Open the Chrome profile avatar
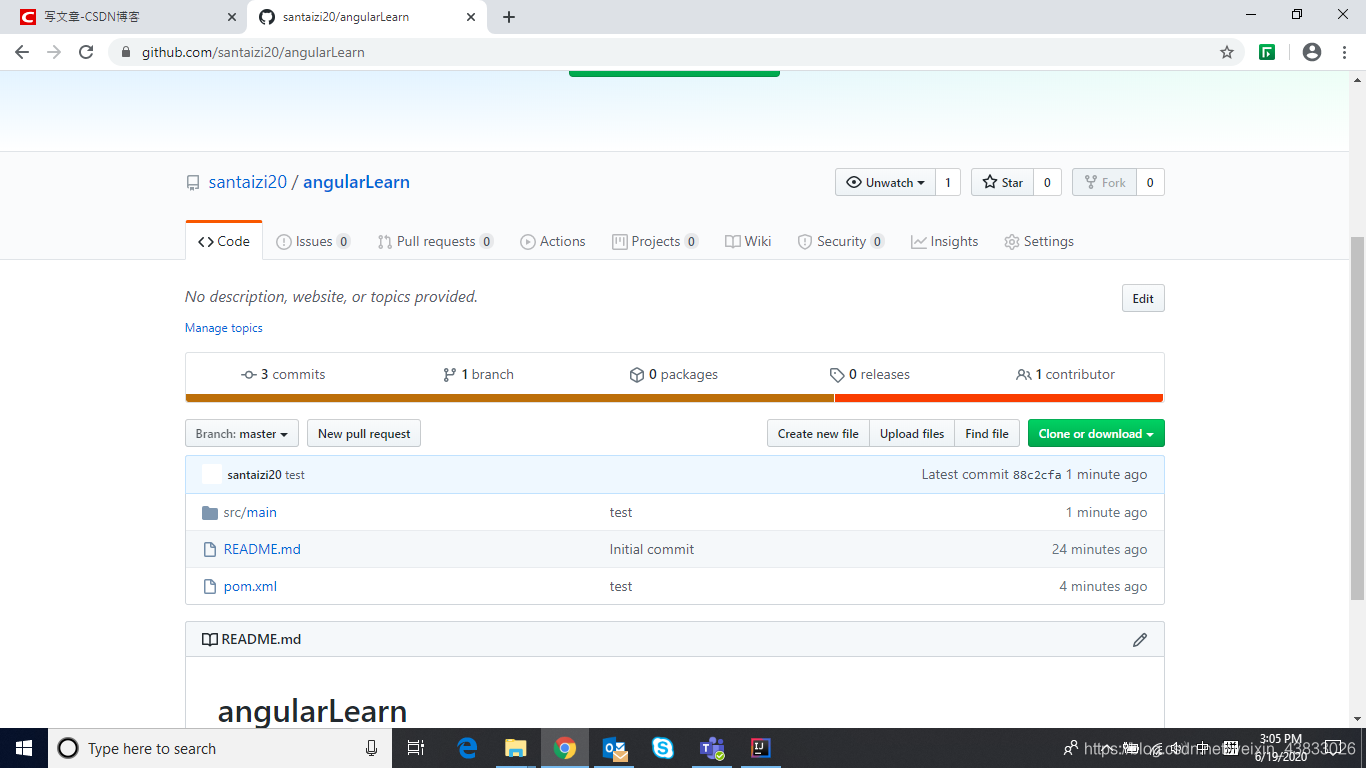Screen dimensions: 1366x768 tap(1312, 52)
